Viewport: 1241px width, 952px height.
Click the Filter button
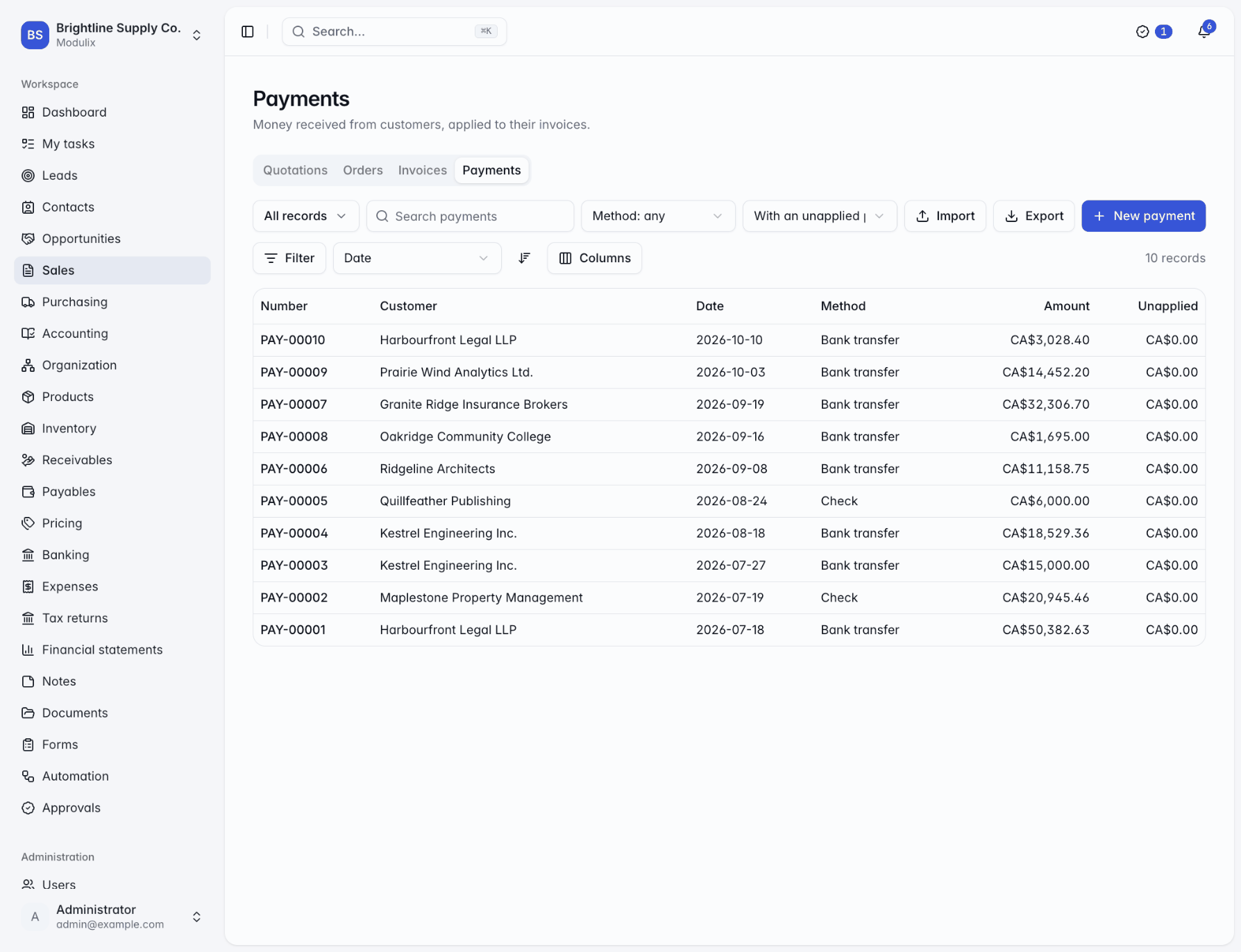(289, 258)
